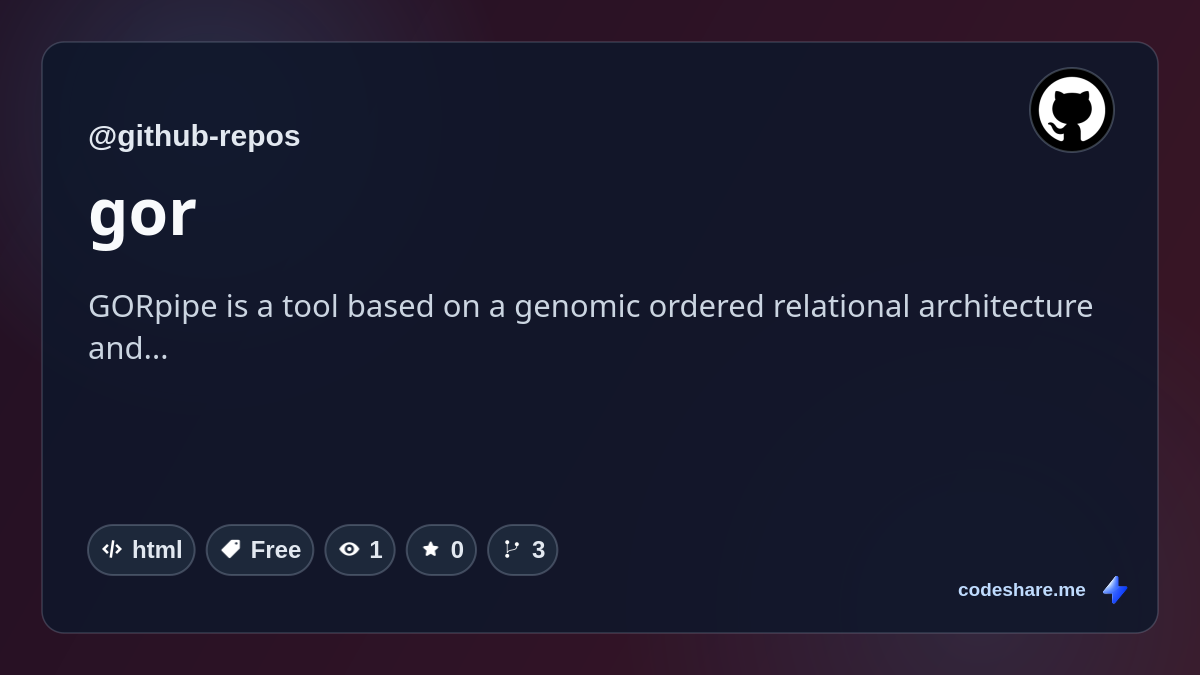The height and width of the screenshot is (675, 1200).
Task: Open the forks count pill showing 3
Action: coord(523,550)
